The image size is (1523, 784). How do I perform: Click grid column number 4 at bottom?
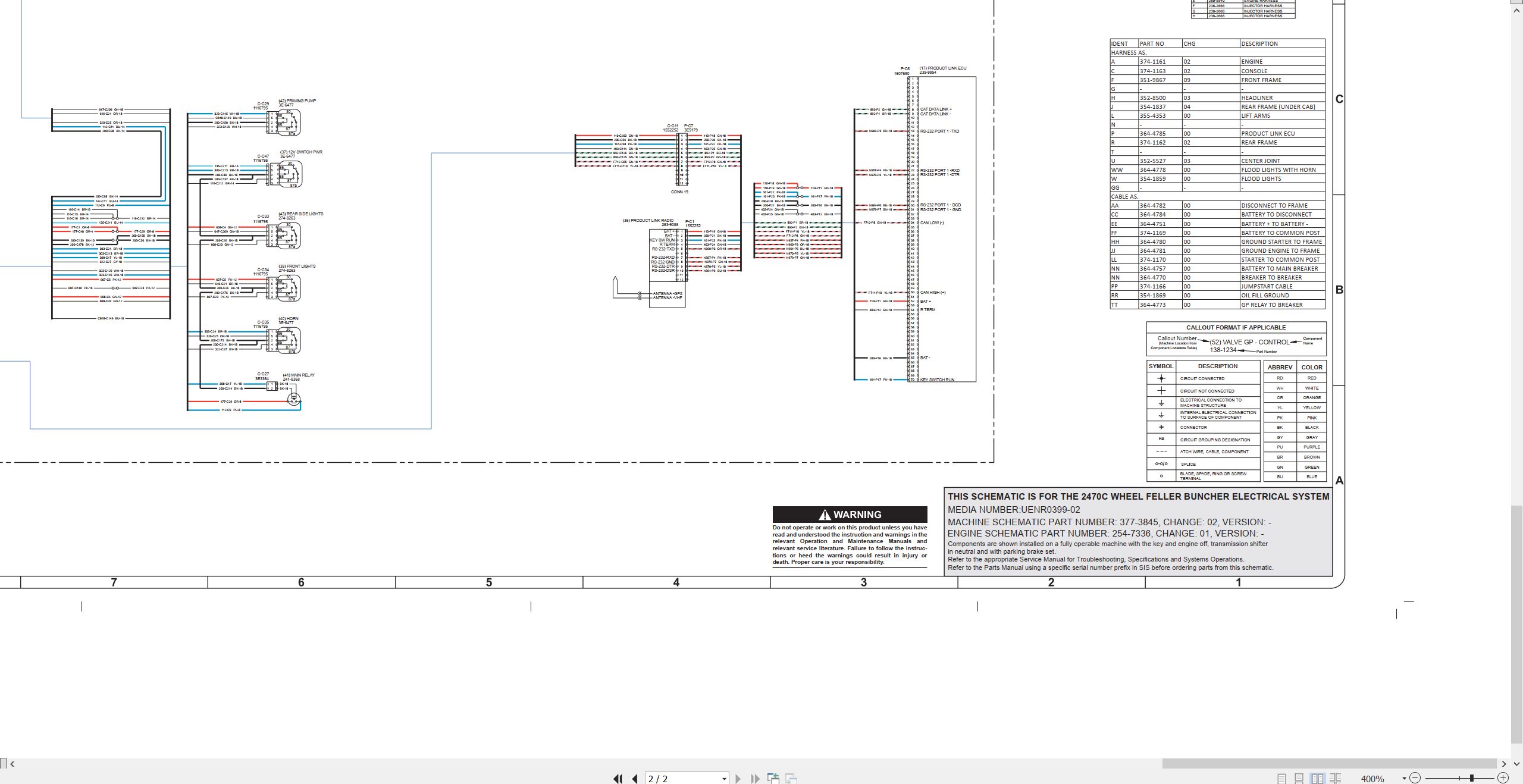point(676,582)
